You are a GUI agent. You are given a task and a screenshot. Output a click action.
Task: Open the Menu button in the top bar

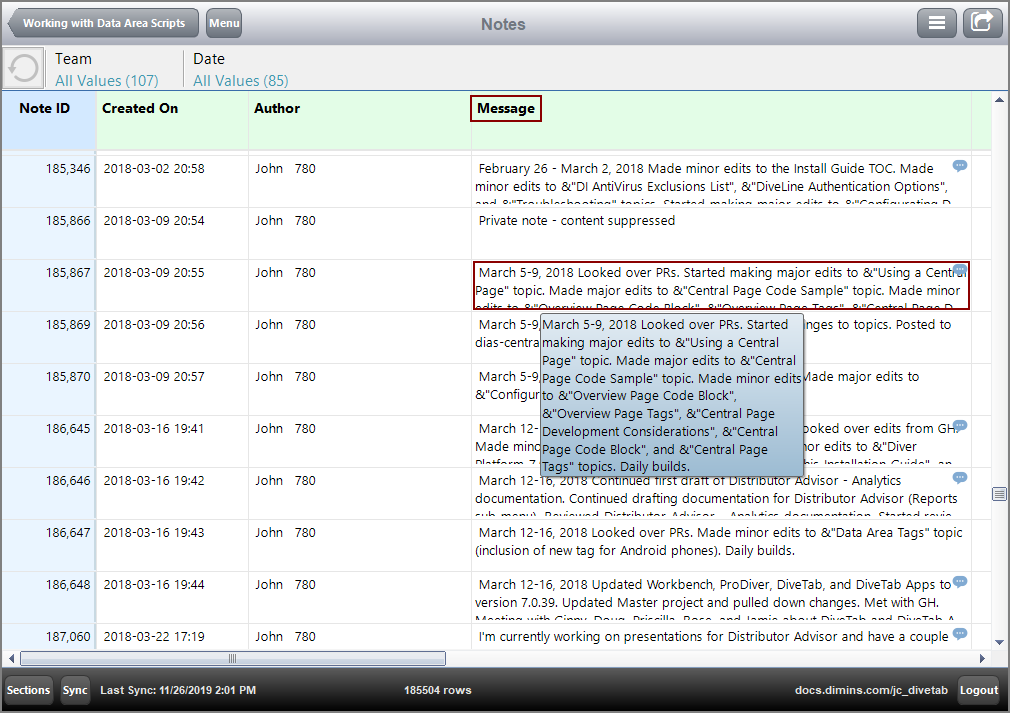click(x=222, y=23)
